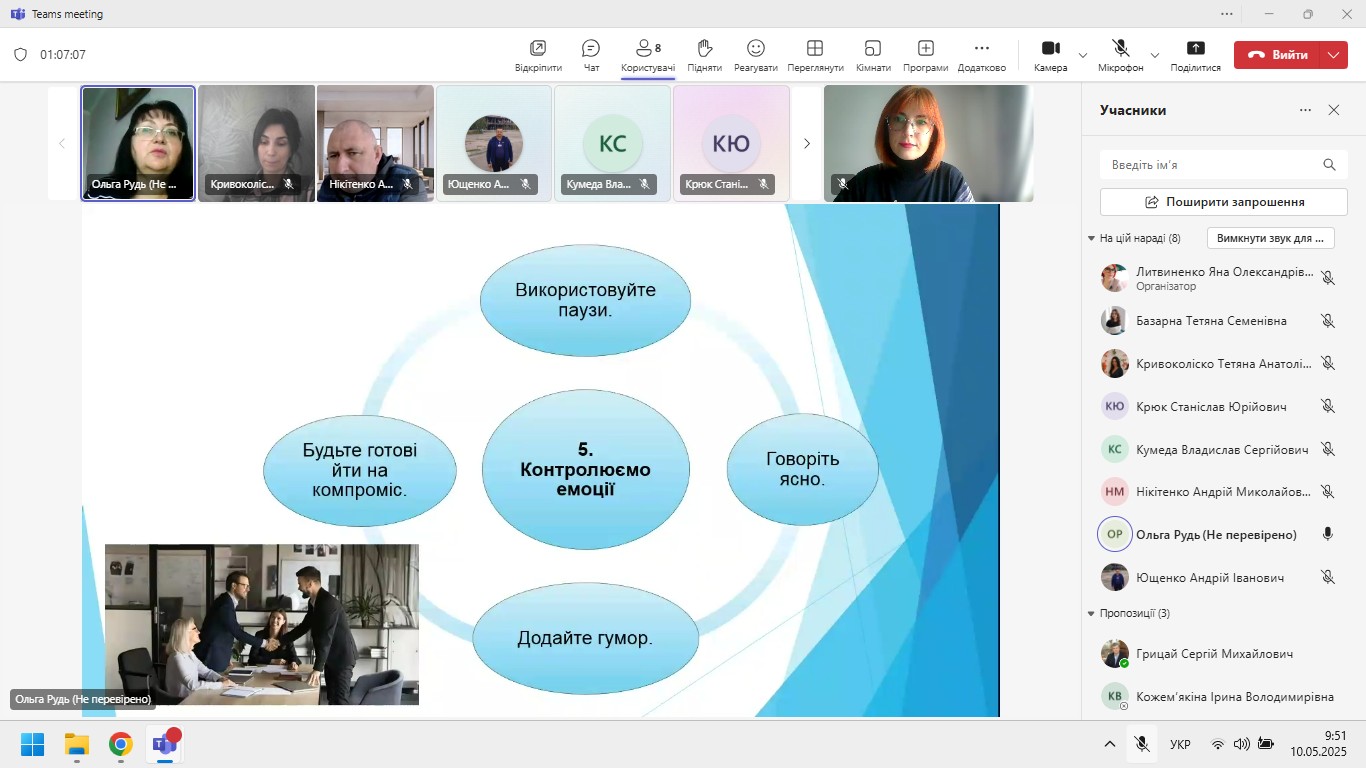1366x768 pixels.
Task: Open the Відкріпити pop-out button
Action: [x=538, y=55]
